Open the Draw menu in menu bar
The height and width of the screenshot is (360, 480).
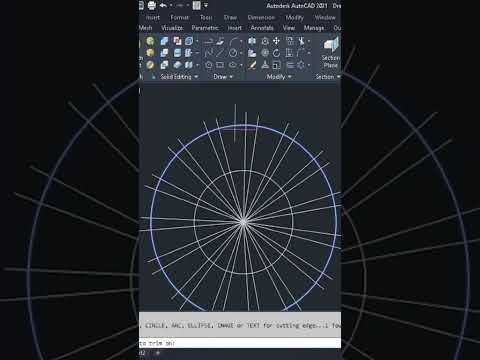pyautogui.click(x=230, y=17)
